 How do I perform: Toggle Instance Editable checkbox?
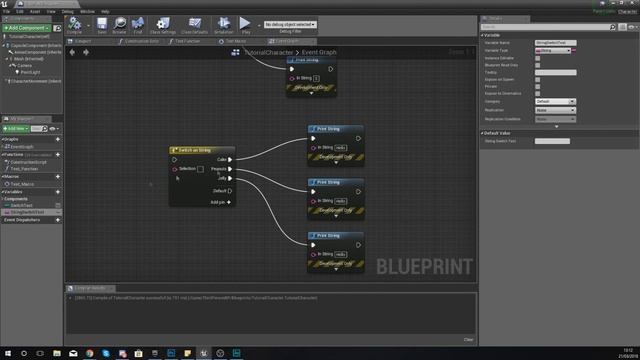pyautogui.click(x=538, y=58)
